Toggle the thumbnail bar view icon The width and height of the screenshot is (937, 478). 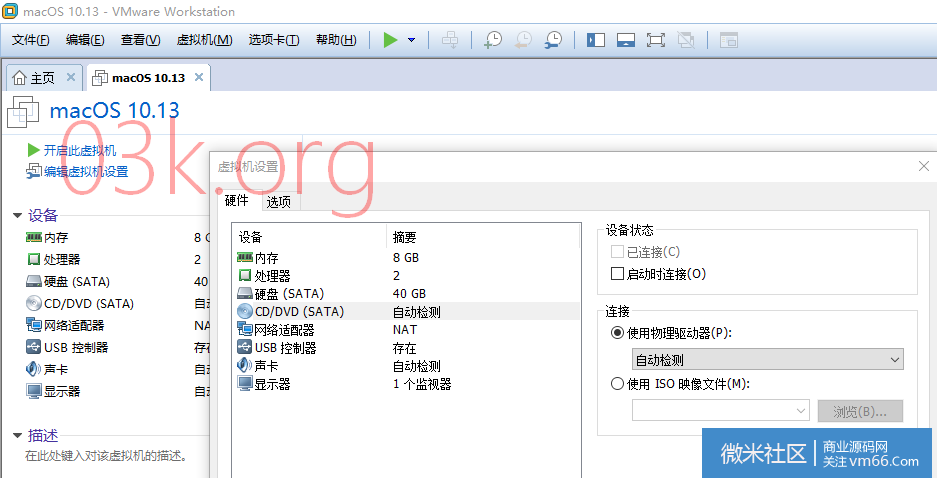coord(626,40)
